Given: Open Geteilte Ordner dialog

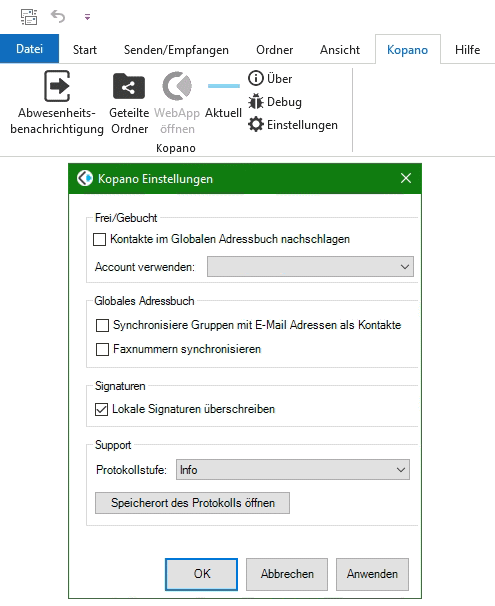Looking at the screenshot, I should click(x=129, y=103).
